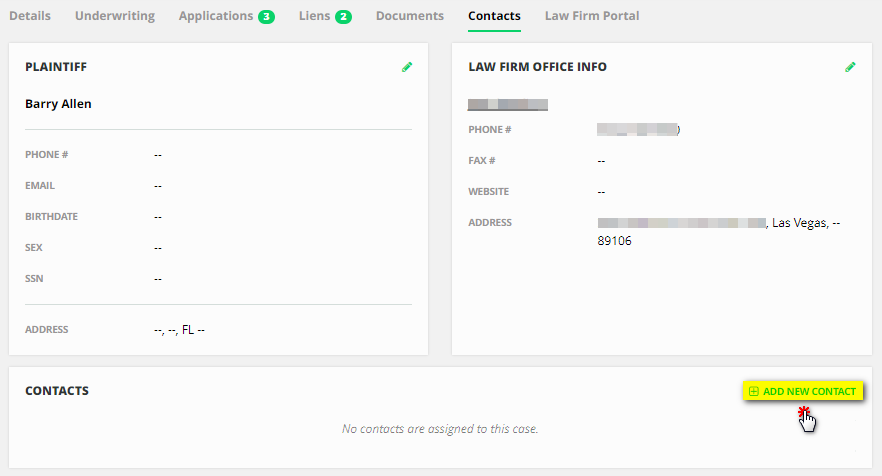Select the Contacts tab
Viewport: 882px width, 476px height.
click(x=494, y=16)
